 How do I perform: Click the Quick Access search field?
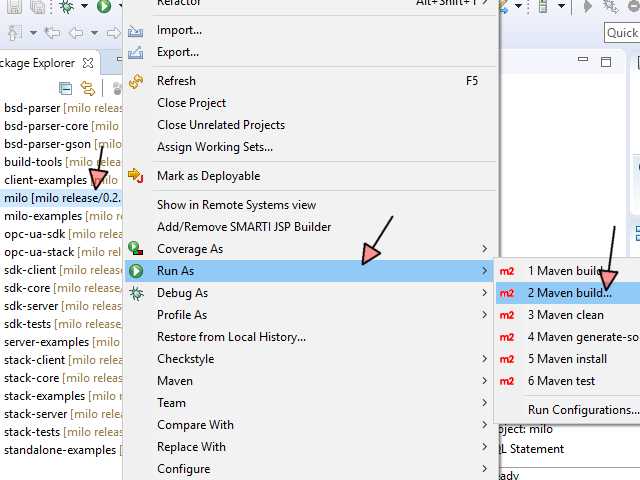tap(622, 33)
